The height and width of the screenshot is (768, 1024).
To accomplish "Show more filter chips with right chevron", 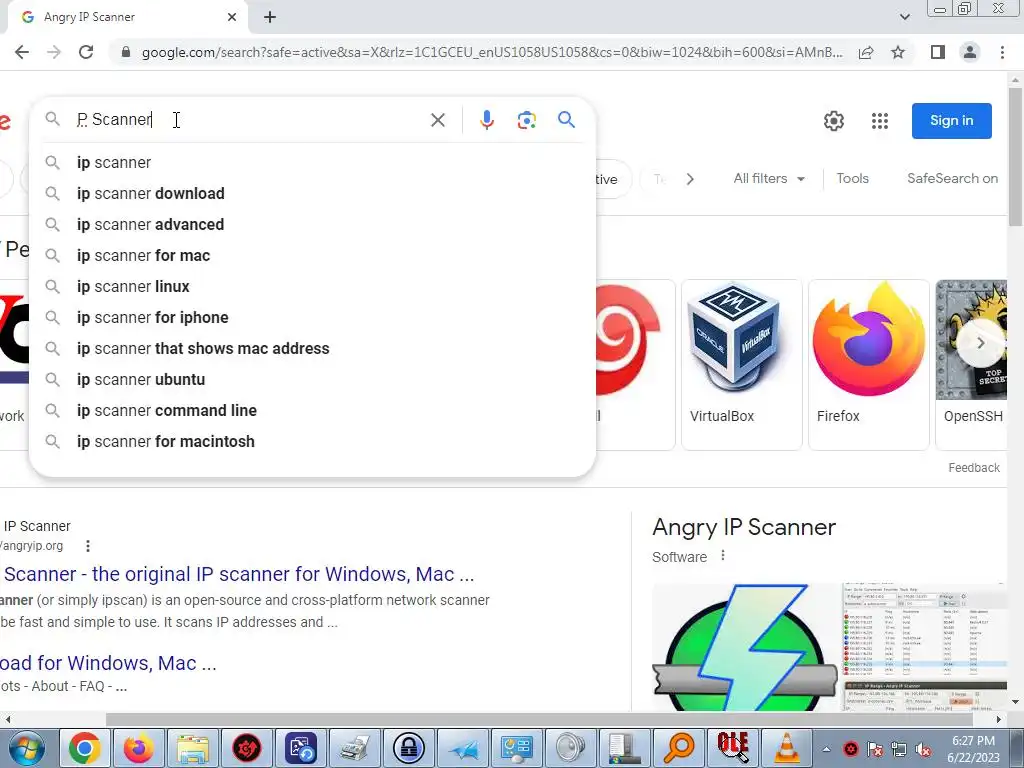I will click(690, 179).
